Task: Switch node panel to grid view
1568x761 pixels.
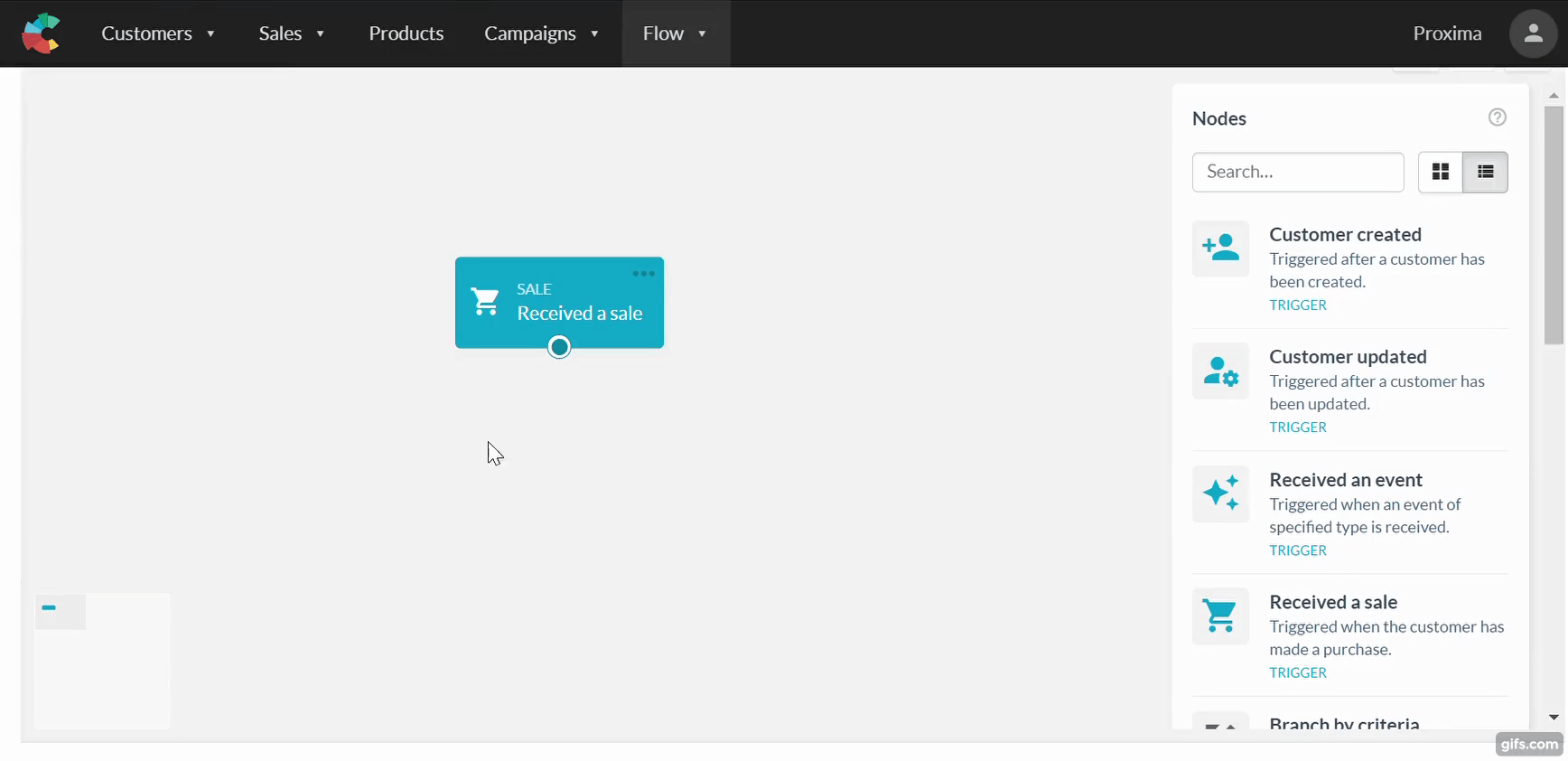Action: pyautogui.click(x=1441, y=172)
